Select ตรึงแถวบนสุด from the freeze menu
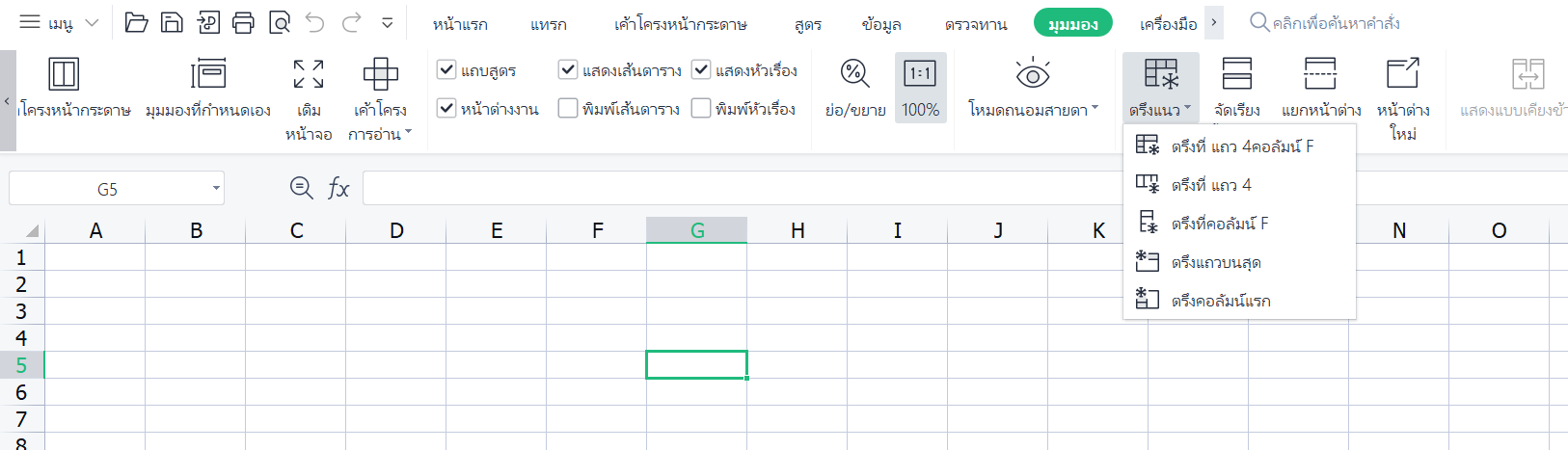This screenshot has width=1568, height=450. click(x=1216, y=262)
